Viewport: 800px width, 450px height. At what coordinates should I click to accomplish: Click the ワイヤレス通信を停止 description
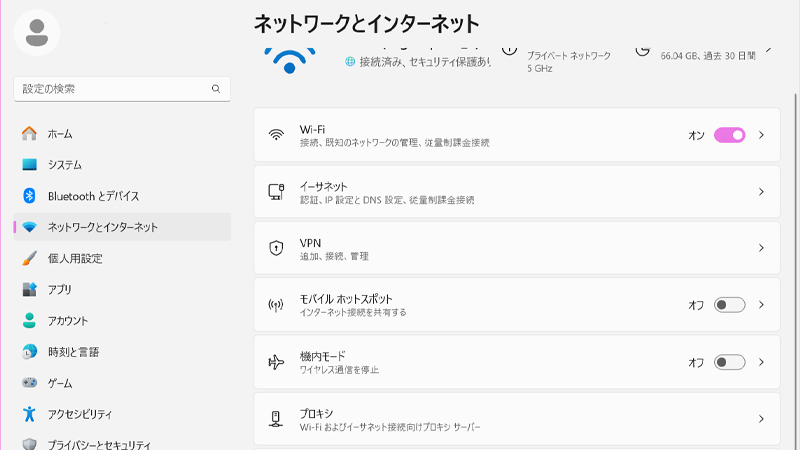click(339, 370)
